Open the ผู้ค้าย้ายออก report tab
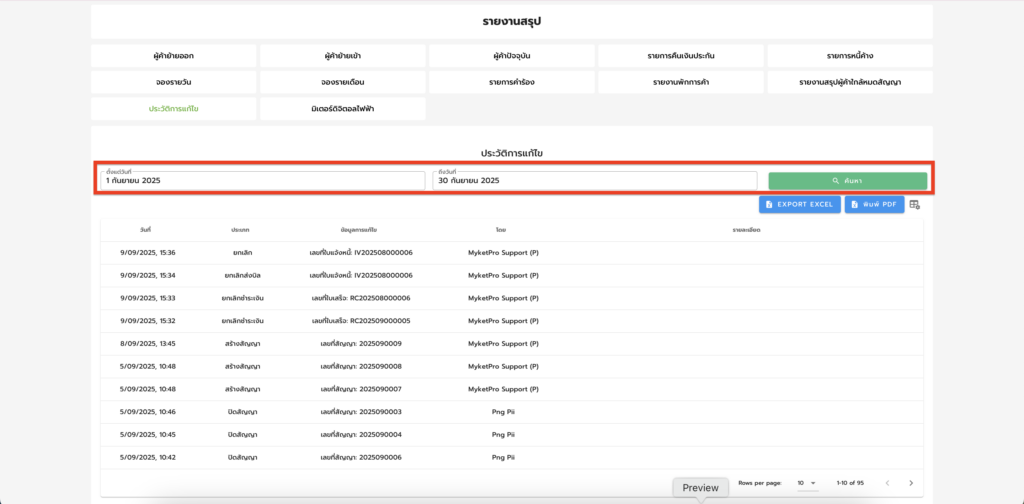Image resolution: width=1024 pixels, height=504 pixels. coord(174,56)
